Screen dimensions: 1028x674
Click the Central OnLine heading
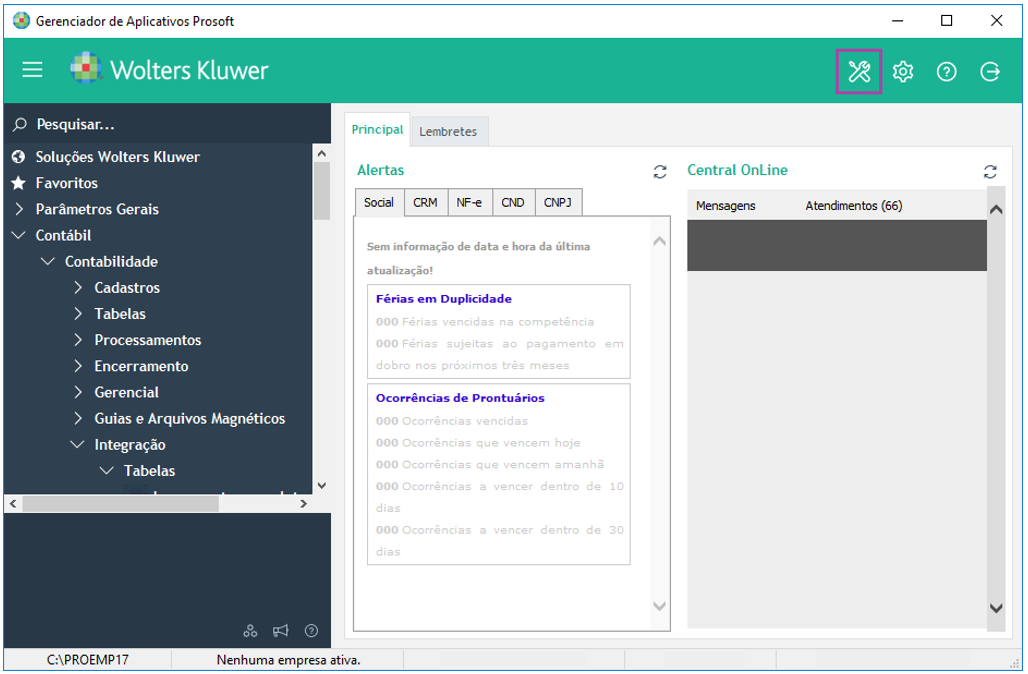[737, 170]
